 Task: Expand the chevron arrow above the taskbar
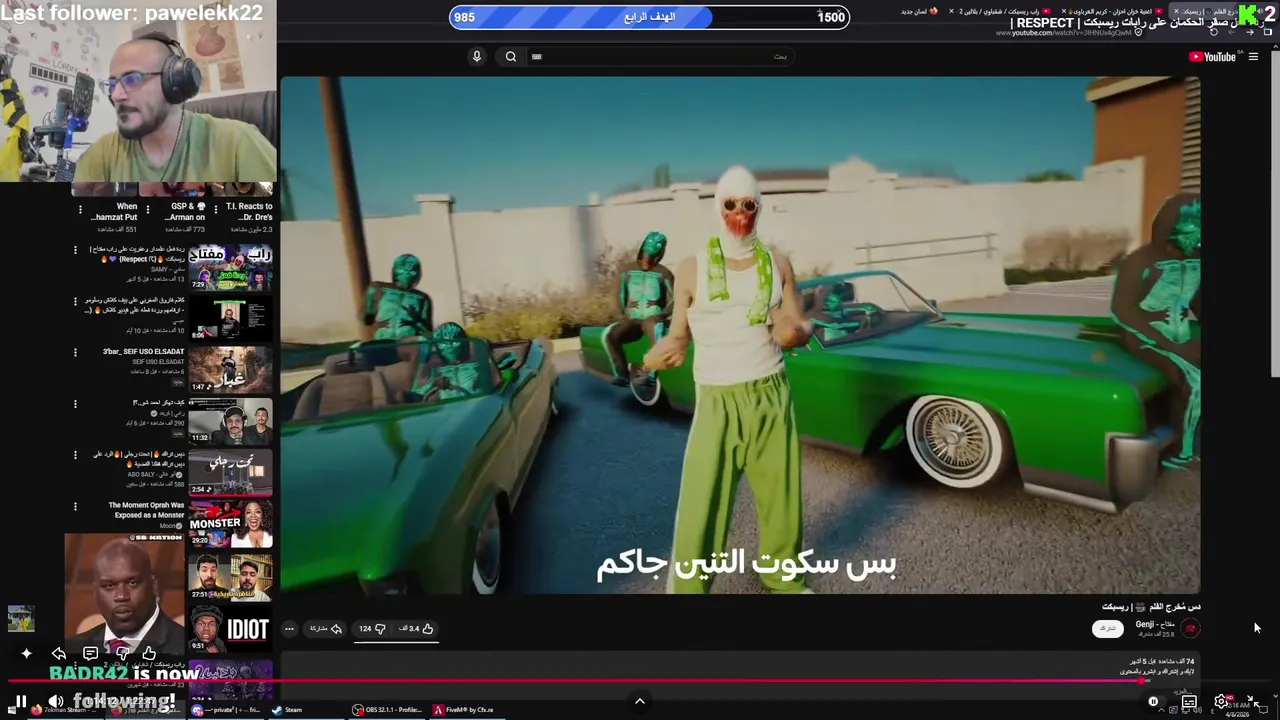click(640, 701)
